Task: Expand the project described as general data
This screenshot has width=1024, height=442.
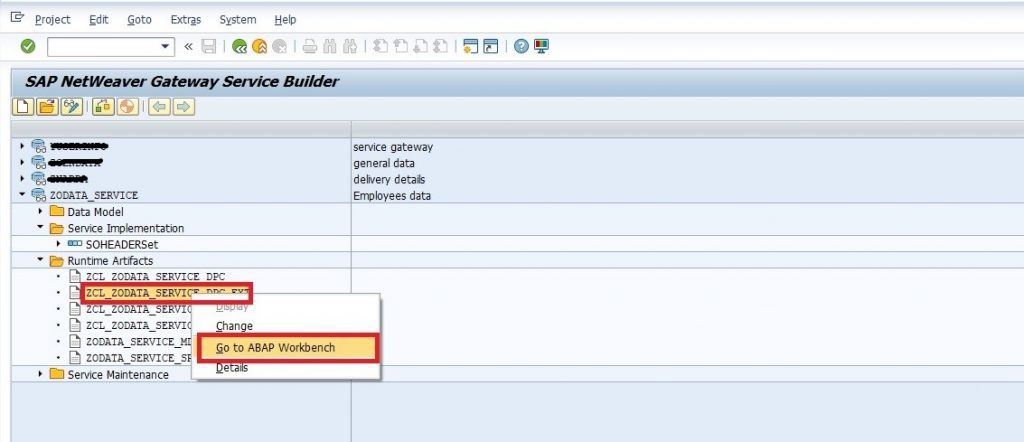Action: pos(22,163)
